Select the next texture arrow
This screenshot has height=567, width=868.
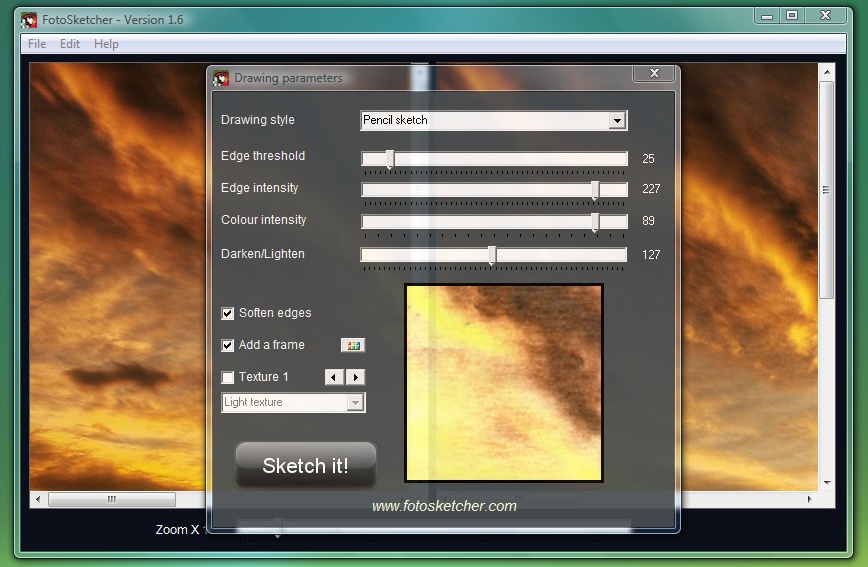pyautogui.click(x=355, y=377)
